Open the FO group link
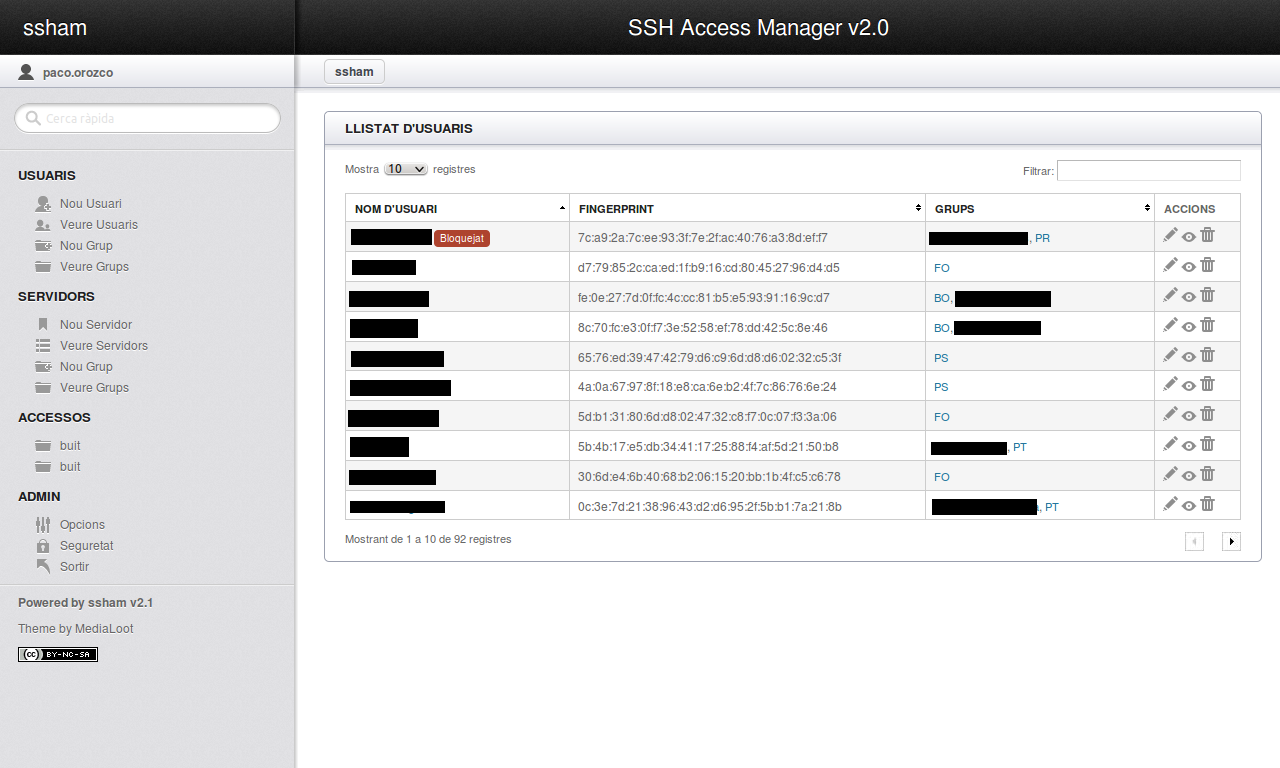This screenshot has width=1280, height=768. 941,267
